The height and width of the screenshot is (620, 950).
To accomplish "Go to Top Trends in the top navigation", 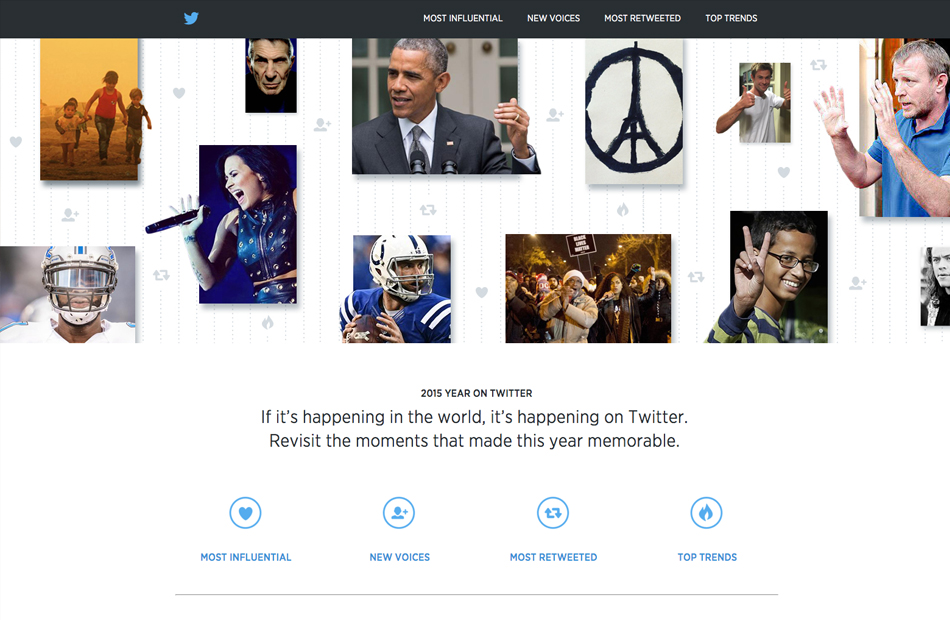I will coord(731,18).
